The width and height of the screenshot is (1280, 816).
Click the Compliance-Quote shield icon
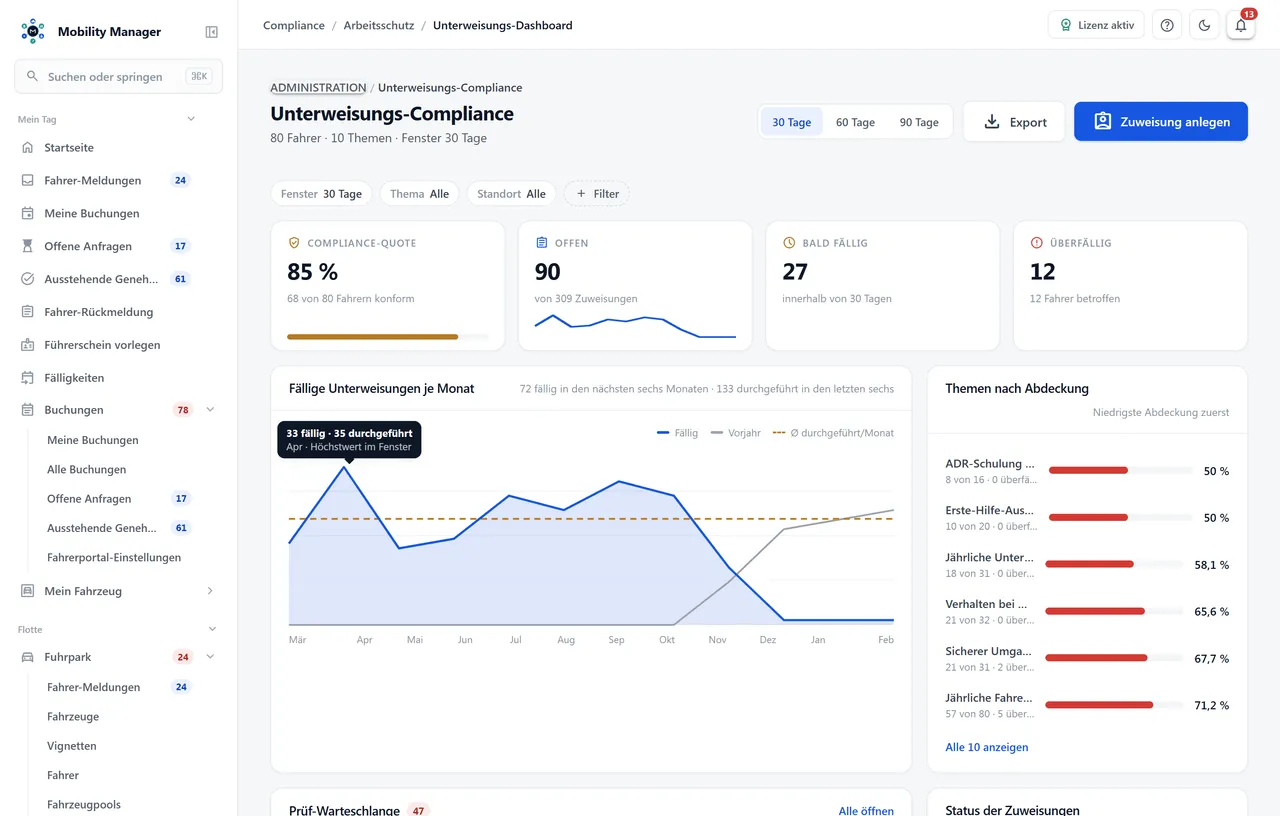pyautogui.click(x=294, y=243)
